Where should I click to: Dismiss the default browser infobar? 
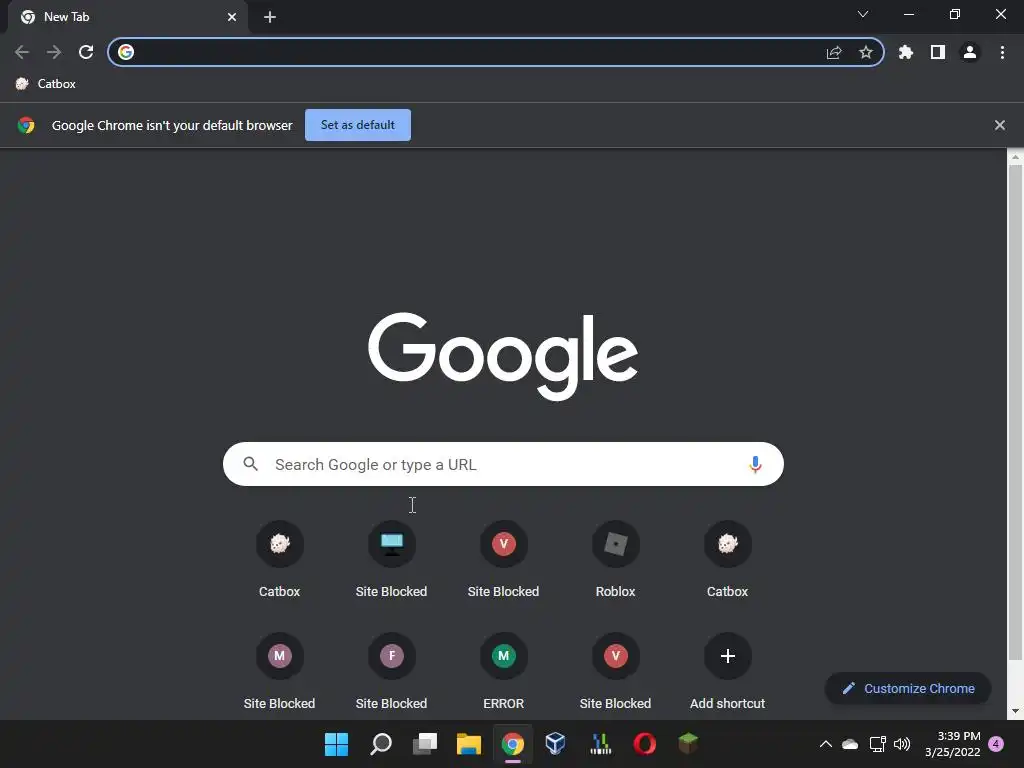point(1000,125)
